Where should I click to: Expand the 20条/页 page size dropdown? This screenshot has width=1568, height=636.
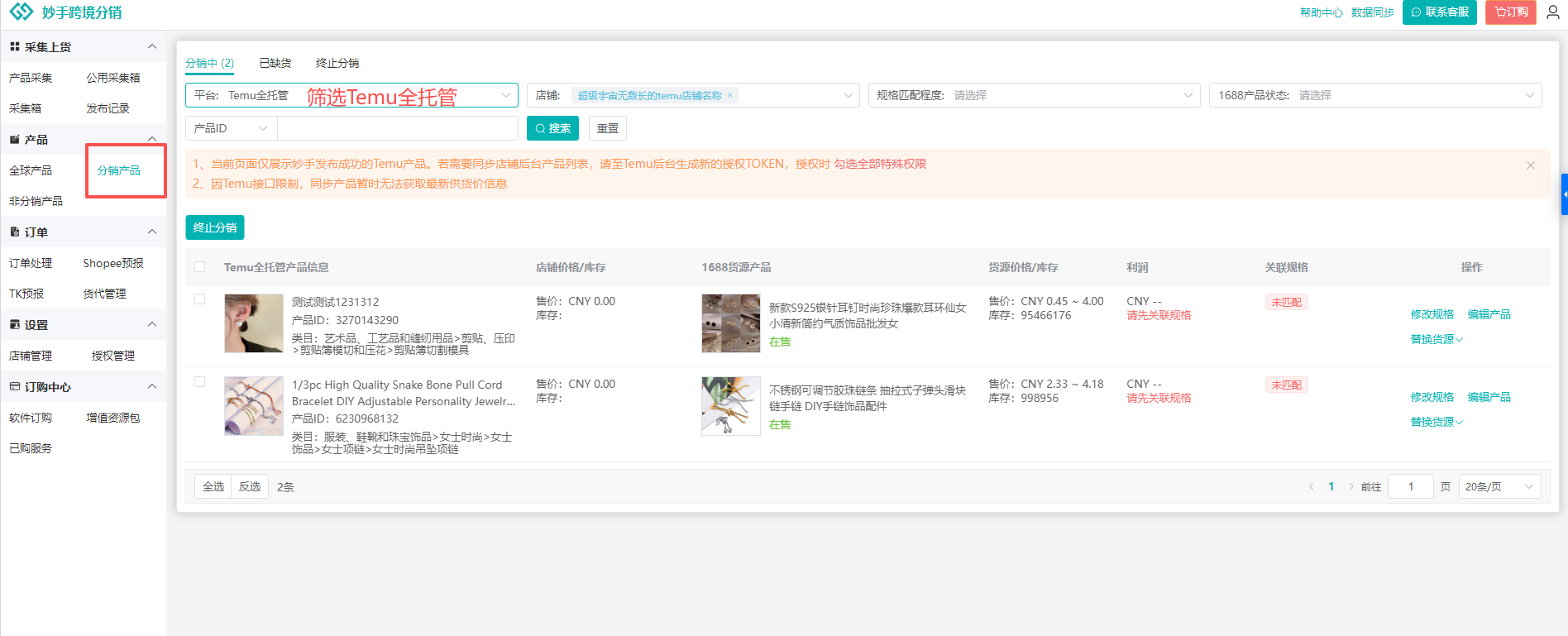(x=1499, y=486)
